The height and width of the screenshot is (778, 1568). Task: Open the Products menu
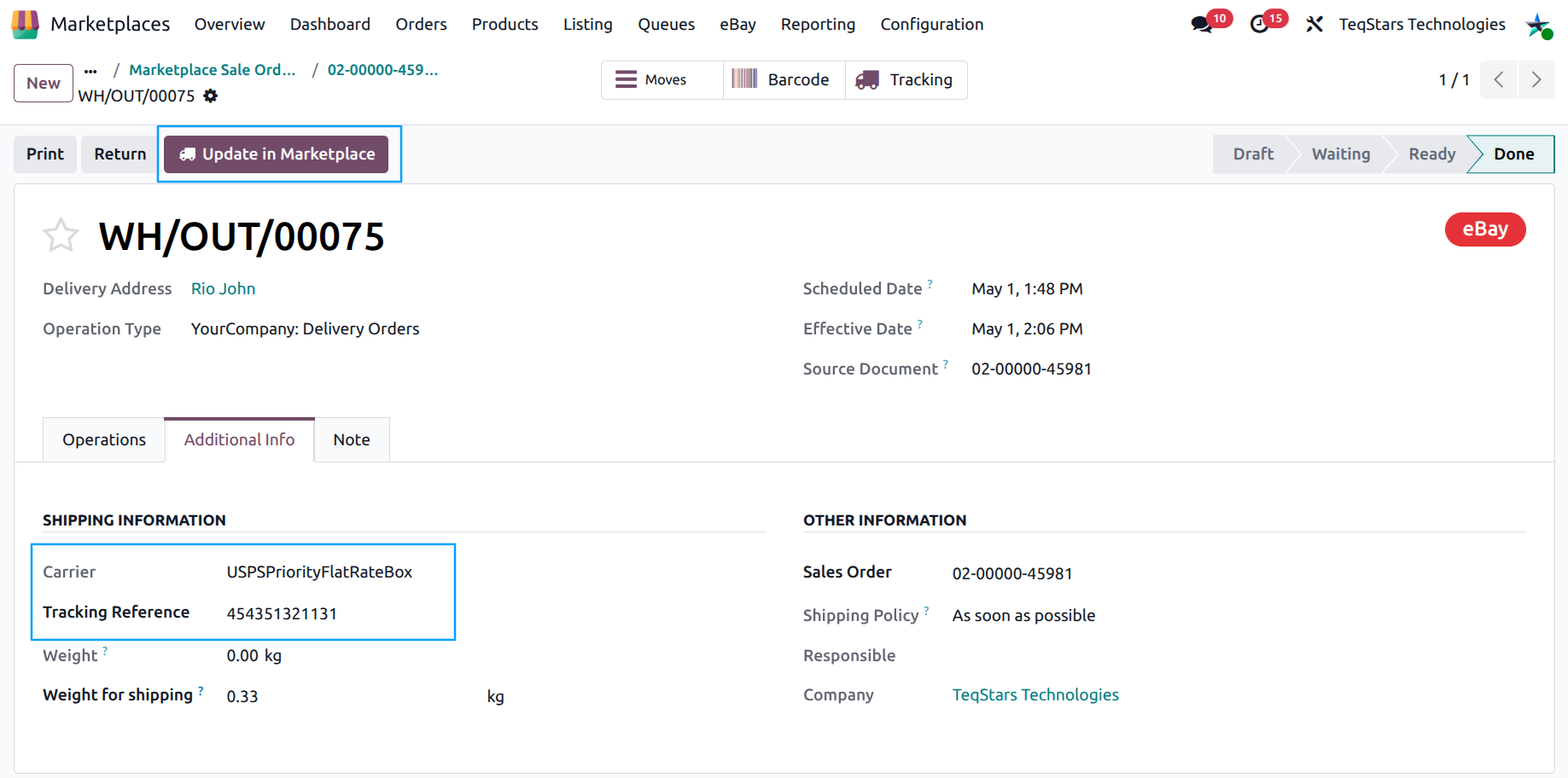pyautogui.click(x=505, y=25)
